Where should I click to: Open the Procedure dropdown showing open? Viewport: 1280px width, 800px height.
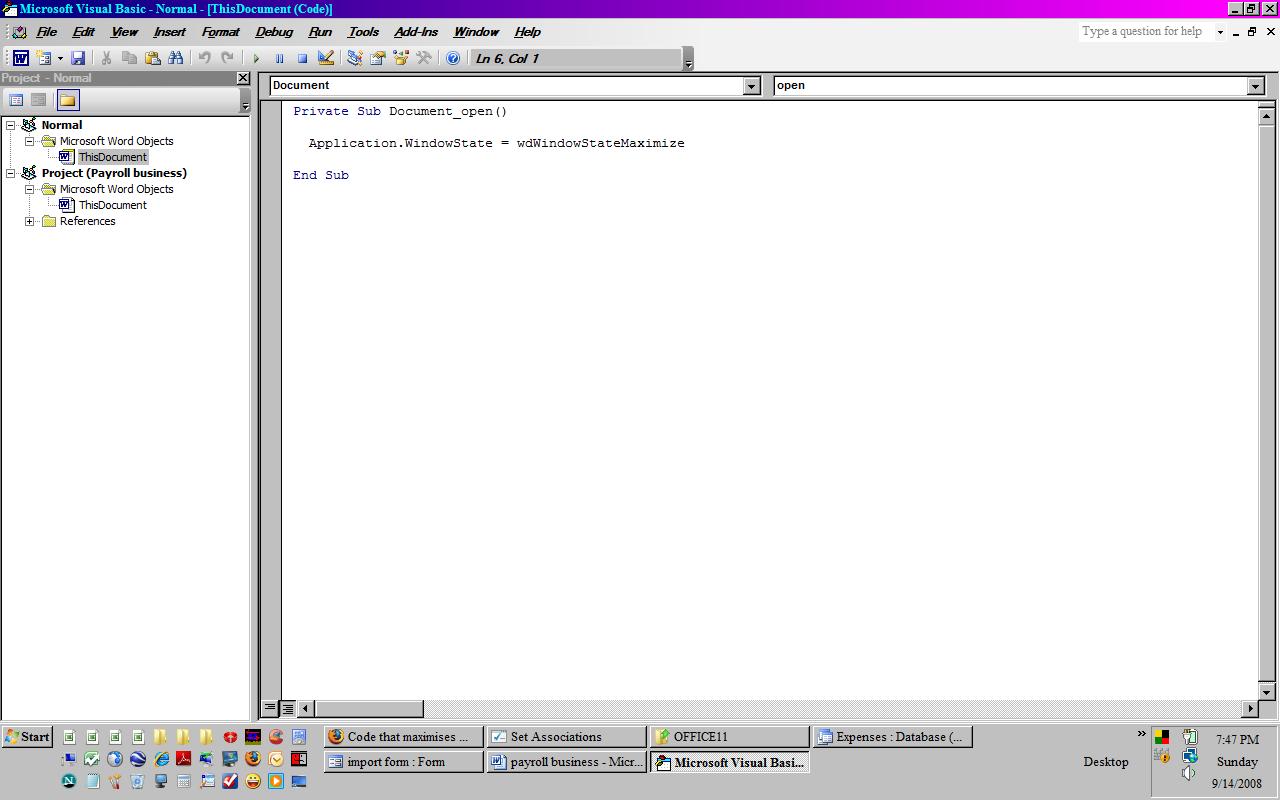click(x=1256, y=86)
